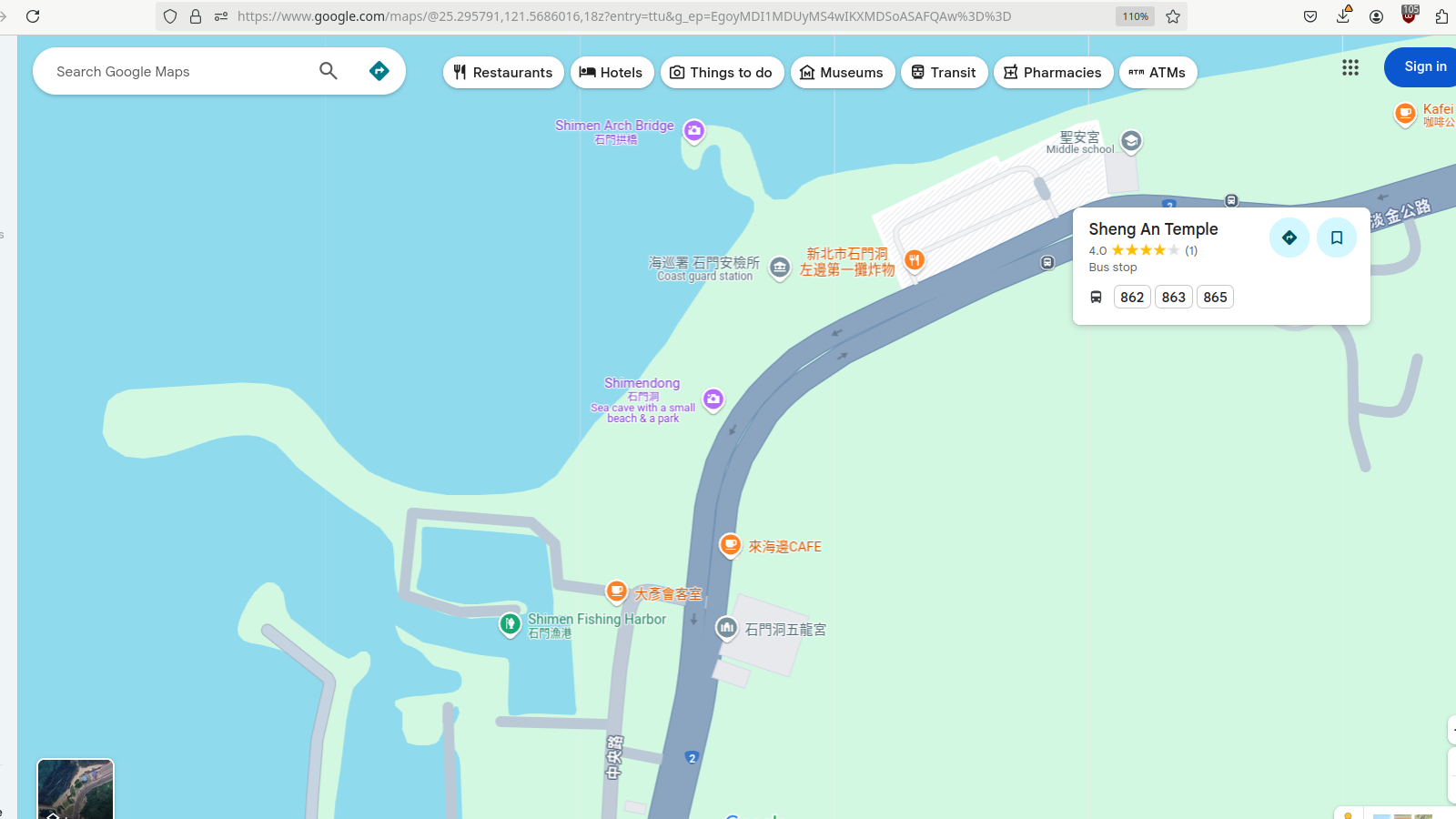The height and width of the screenshot is (819, 1456).
Task: Filter map by Restaurants
Action: pos(503,73)
